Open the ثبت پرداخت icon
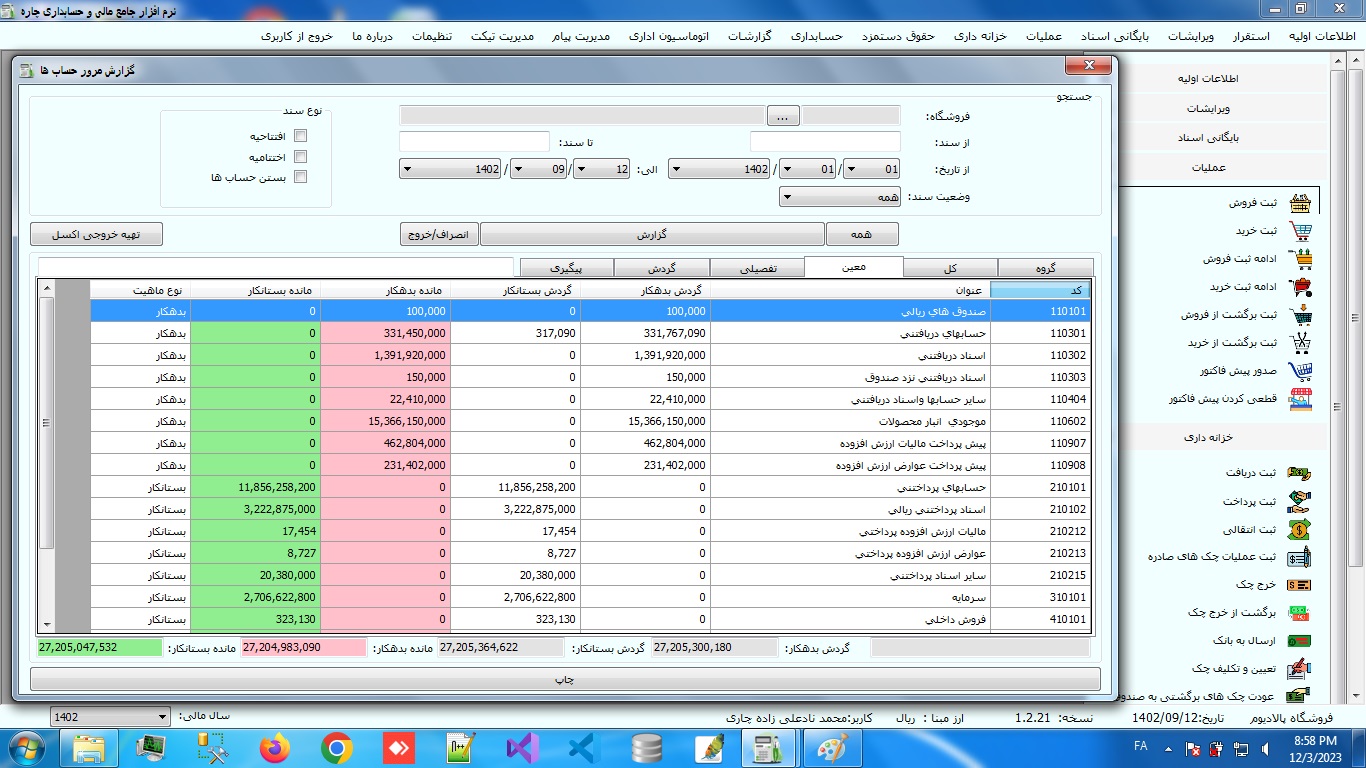The width and height of the screenshot is (1366, 768). click(x=1299, y=501)
